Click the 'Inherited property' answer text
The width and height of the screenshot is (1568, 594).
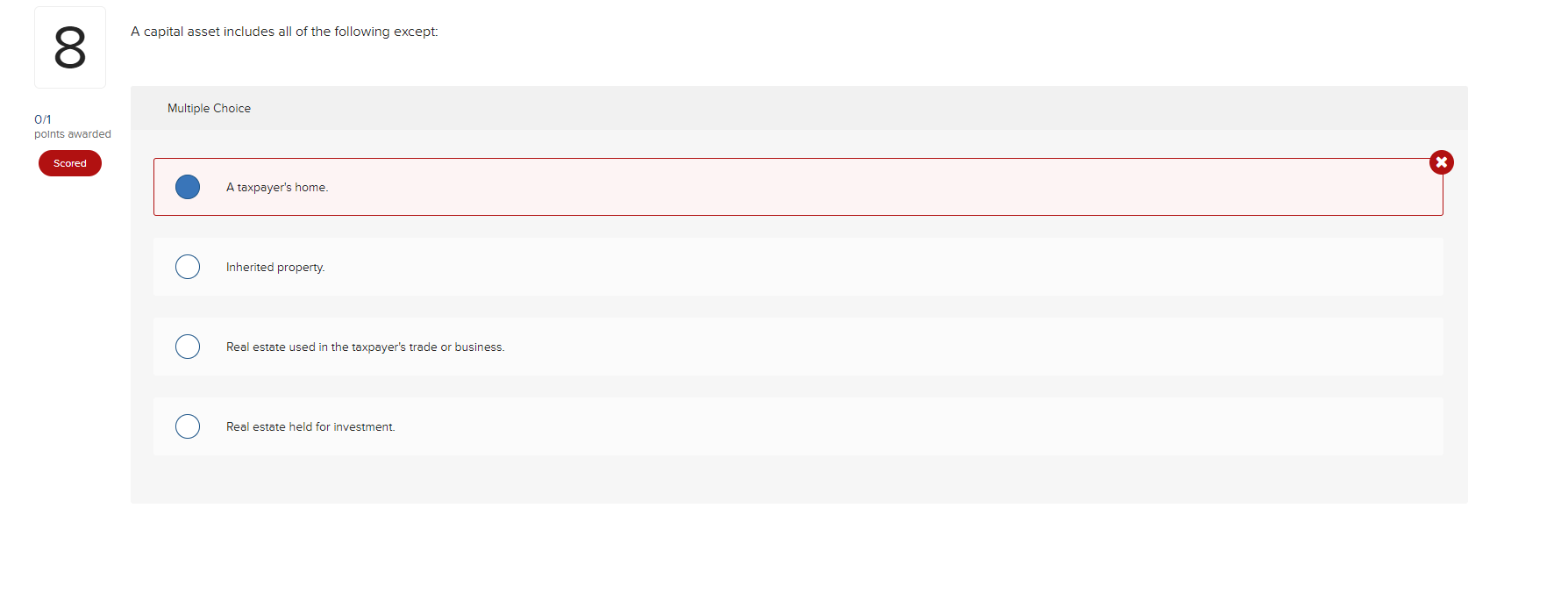275,267
